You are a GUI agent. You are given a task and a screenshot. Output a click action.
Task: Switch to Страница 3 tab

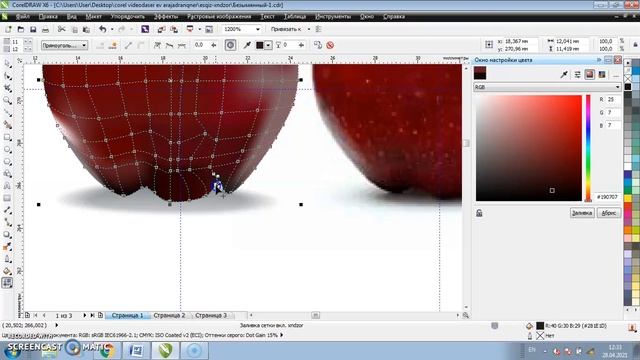[211, 316]
